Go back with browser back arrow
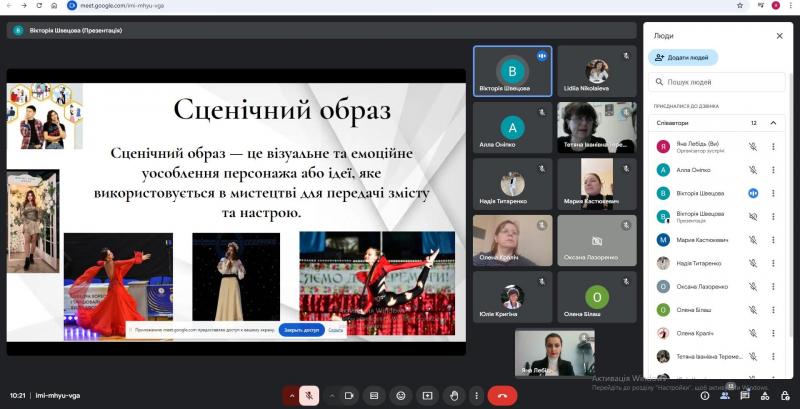The image size is (800, 409). [x=9, y=6]
